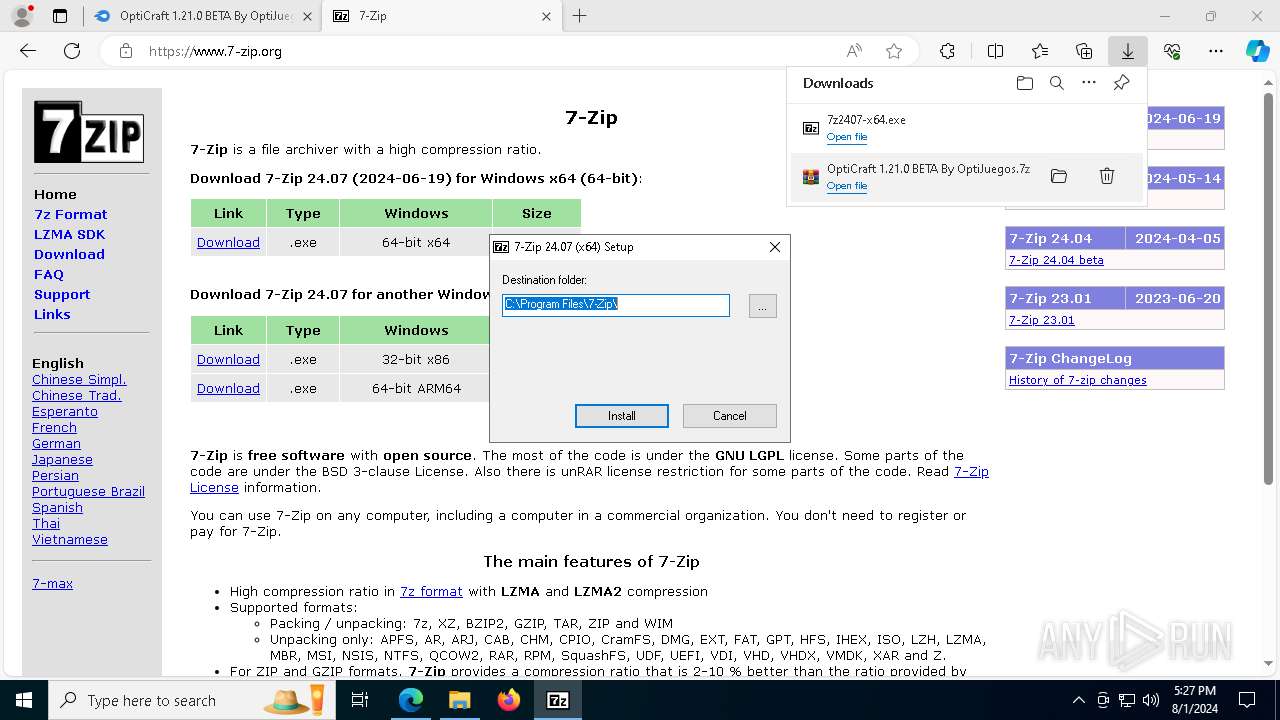Open Edge Extensions icon

coord(947,51)
